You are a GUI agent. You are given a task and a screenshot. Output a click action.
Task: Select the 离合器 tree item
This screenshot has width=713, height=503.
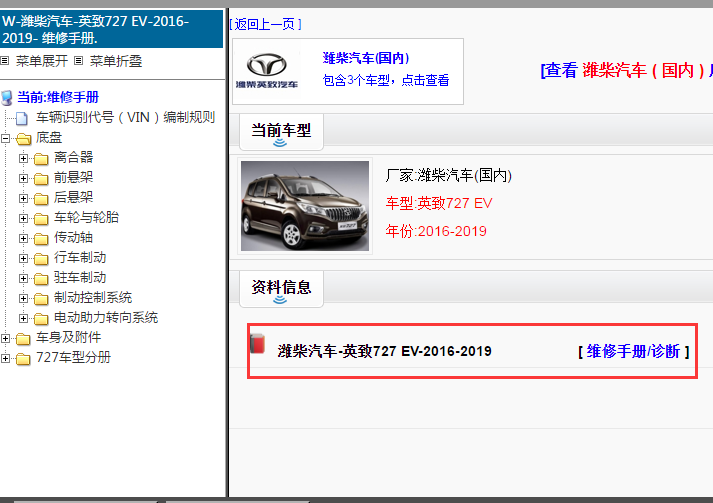coord(74,157)
